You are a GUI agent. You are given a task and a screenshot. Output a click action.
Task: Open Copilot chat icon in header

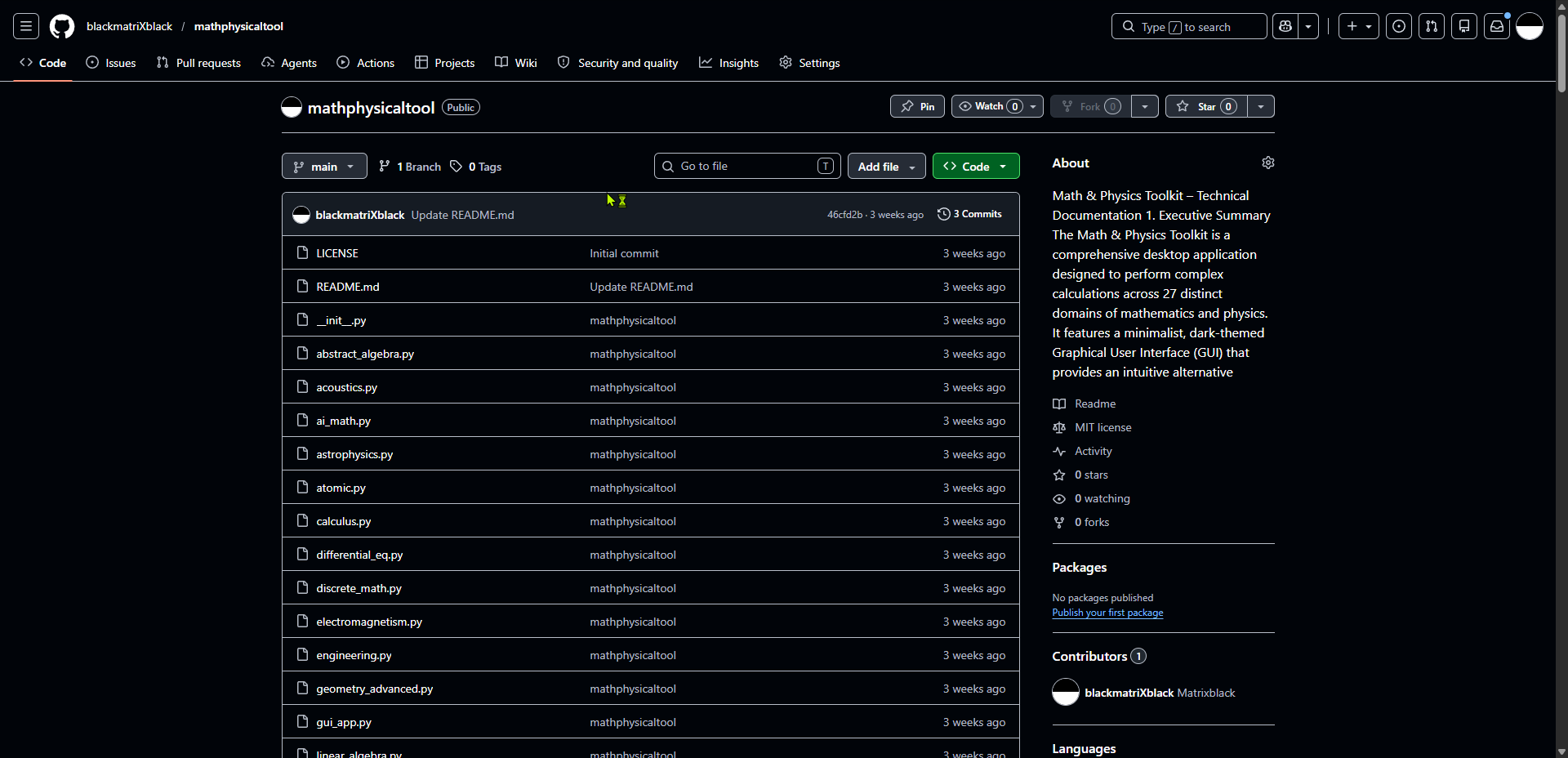[x=1285, y=26]
